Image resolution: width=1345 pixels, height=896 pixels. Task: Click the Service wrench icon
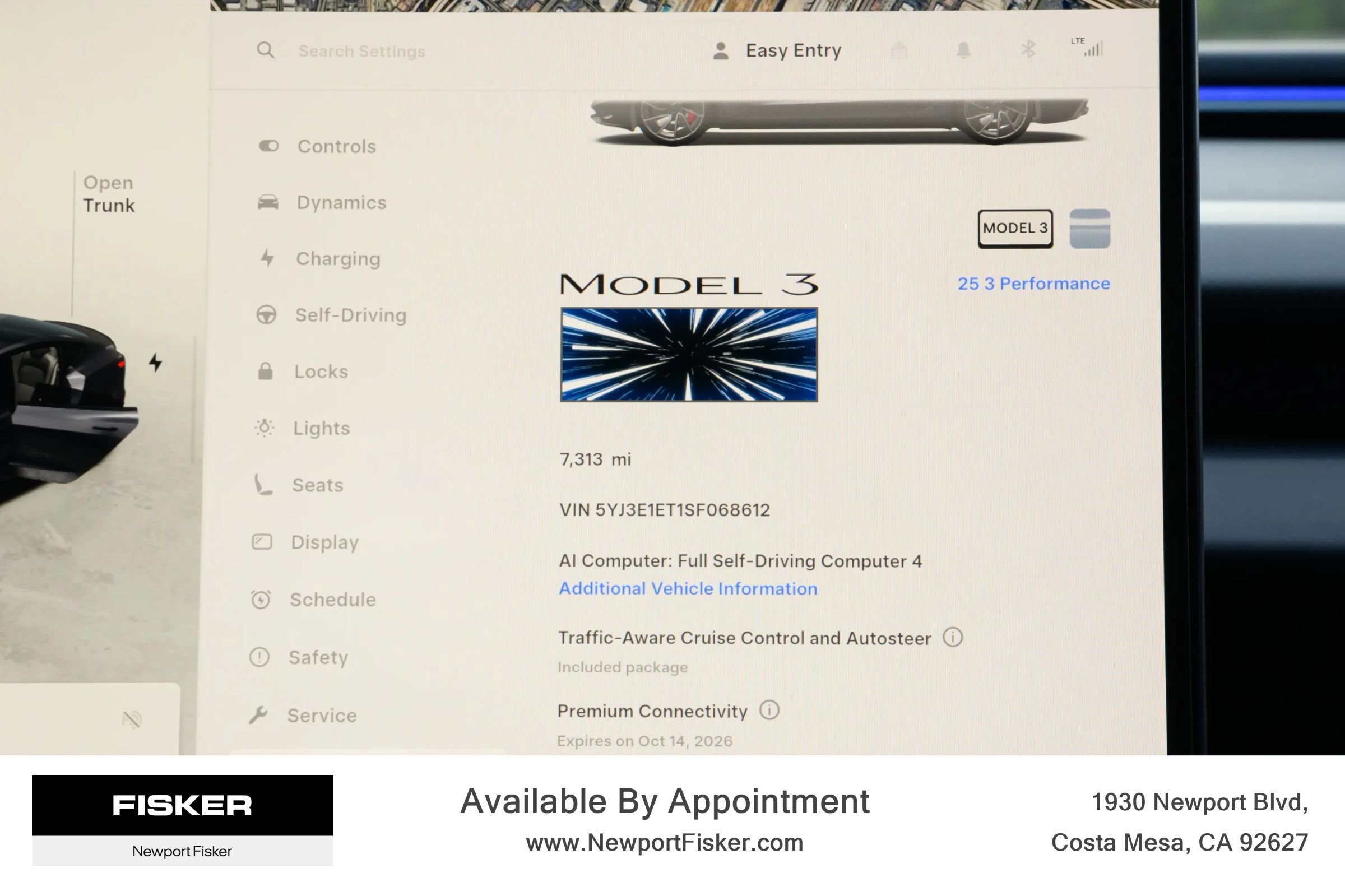point(258,716)
